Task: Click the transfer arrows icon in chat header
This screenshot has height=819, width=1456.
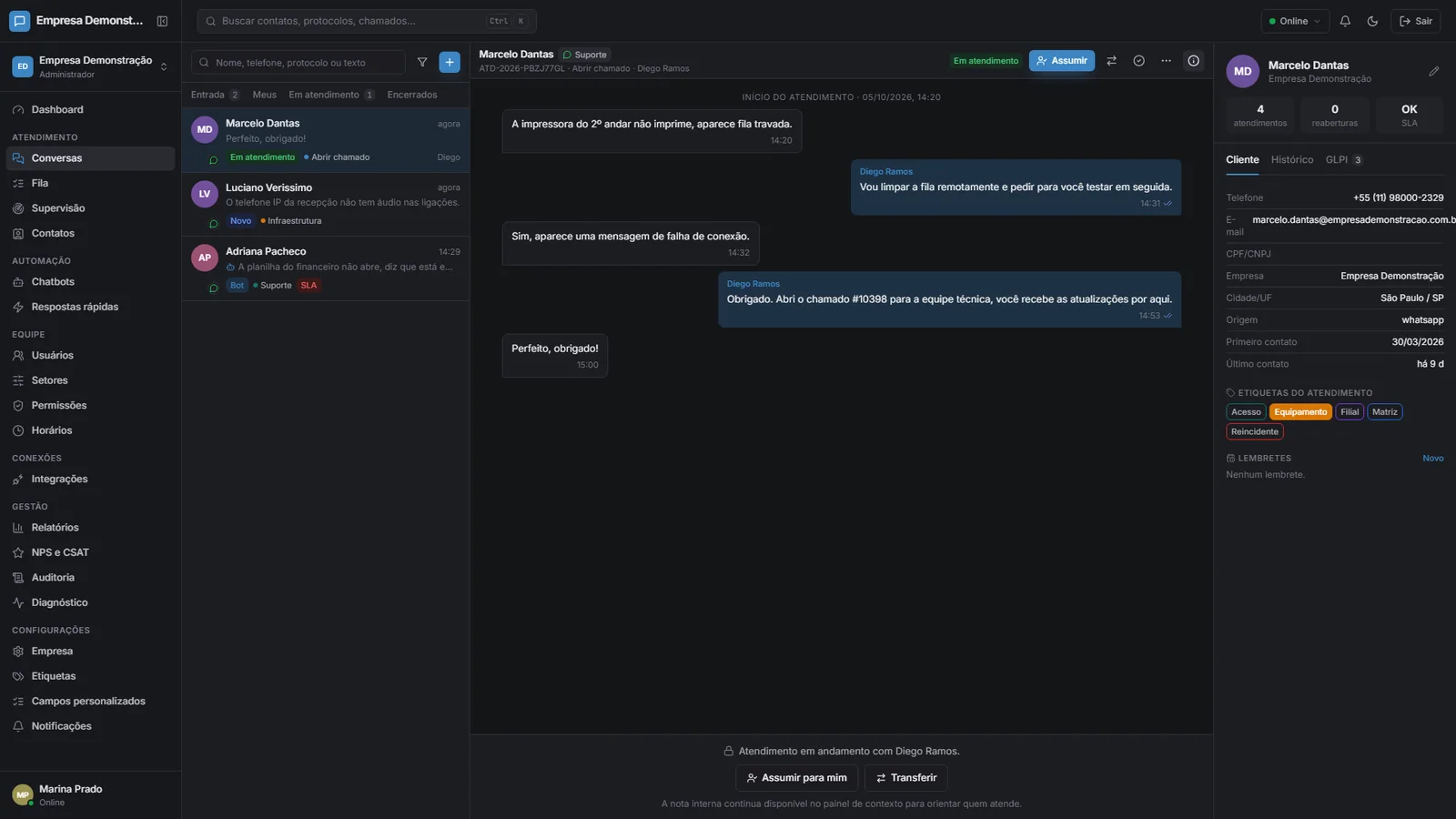Action: click(x=1111, y=61)
